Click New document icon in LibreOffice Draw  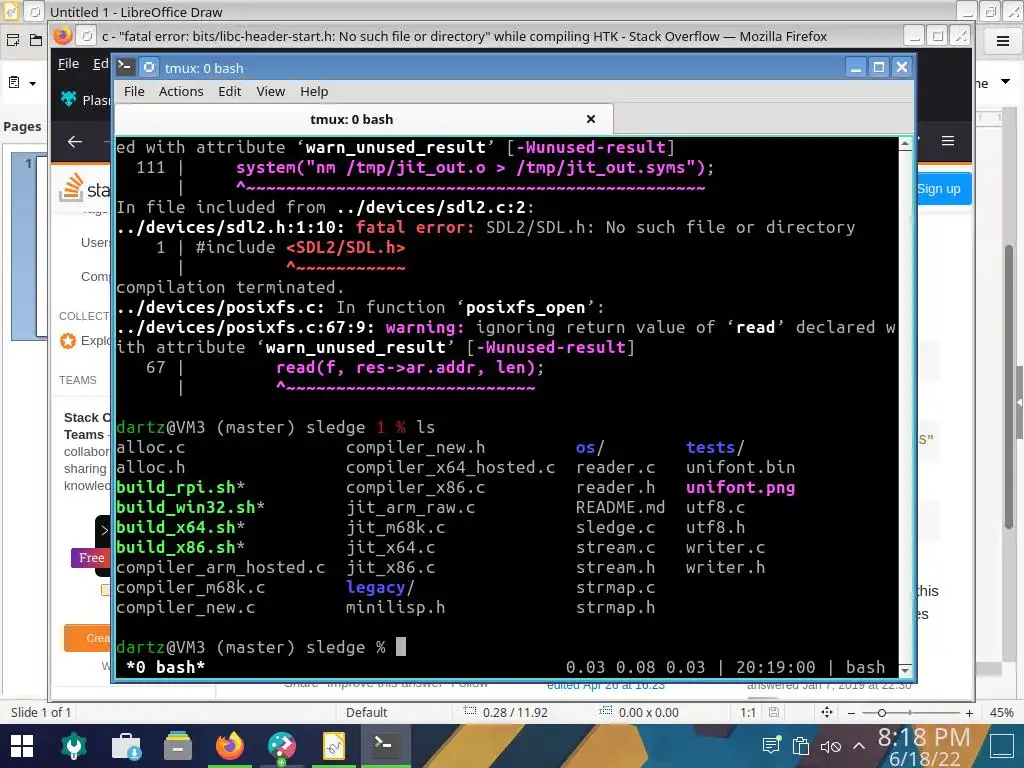point(13,40)
